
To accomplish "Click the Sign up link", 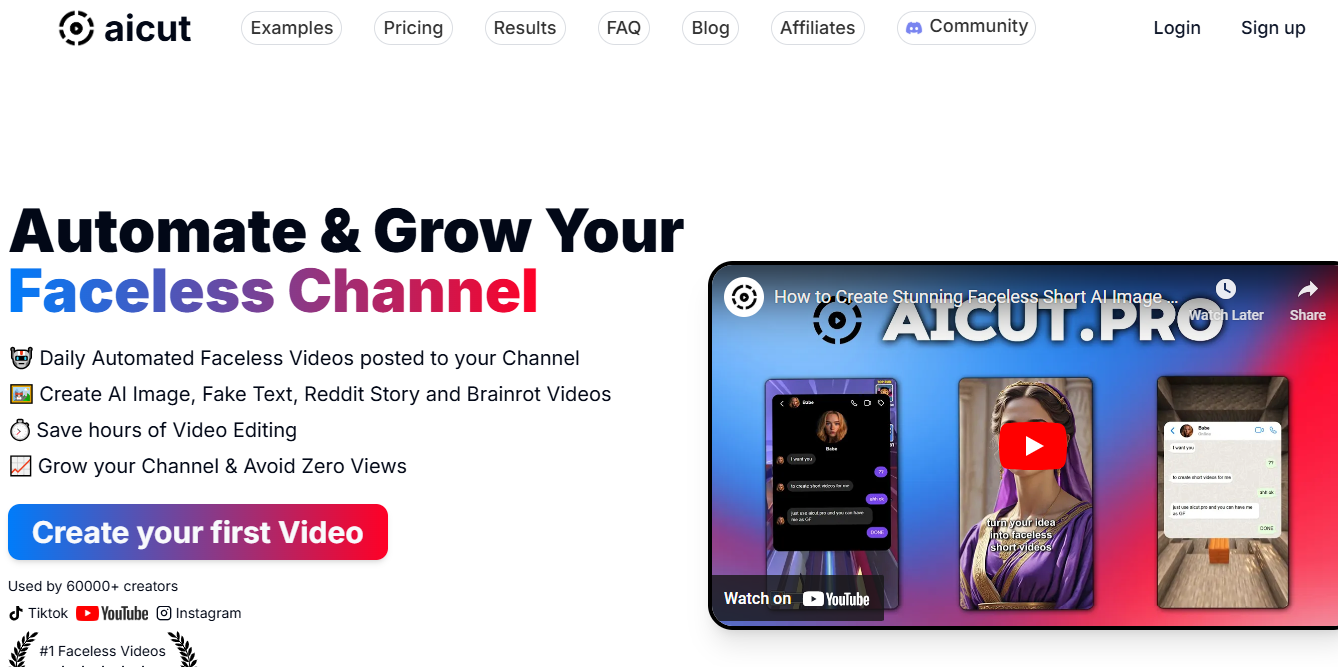I will point(1273,28).
